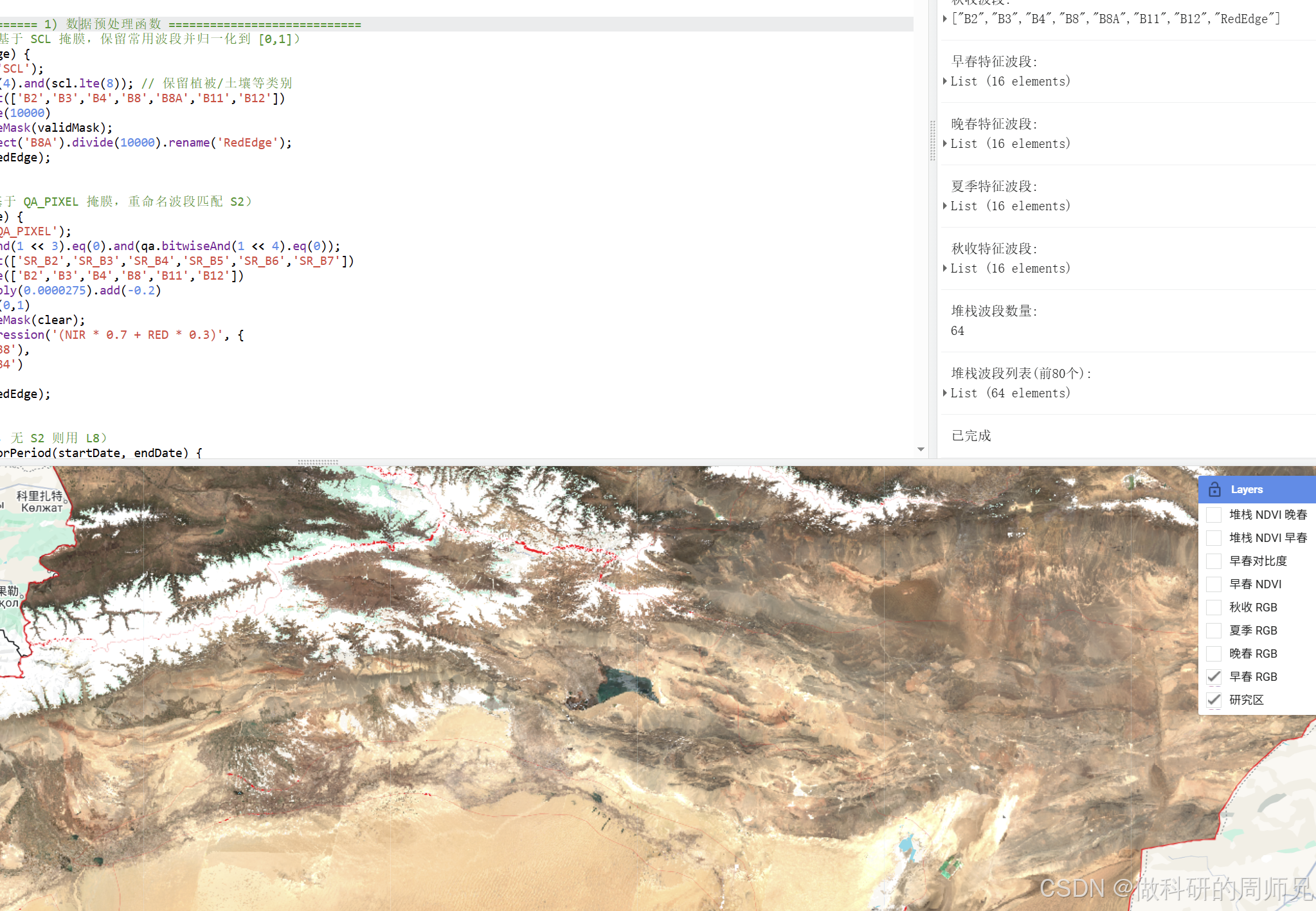Show the 晚春 RGB layer
Image resolution: width=1316 pixels, height=911 pixels.
coord(1214,653)
